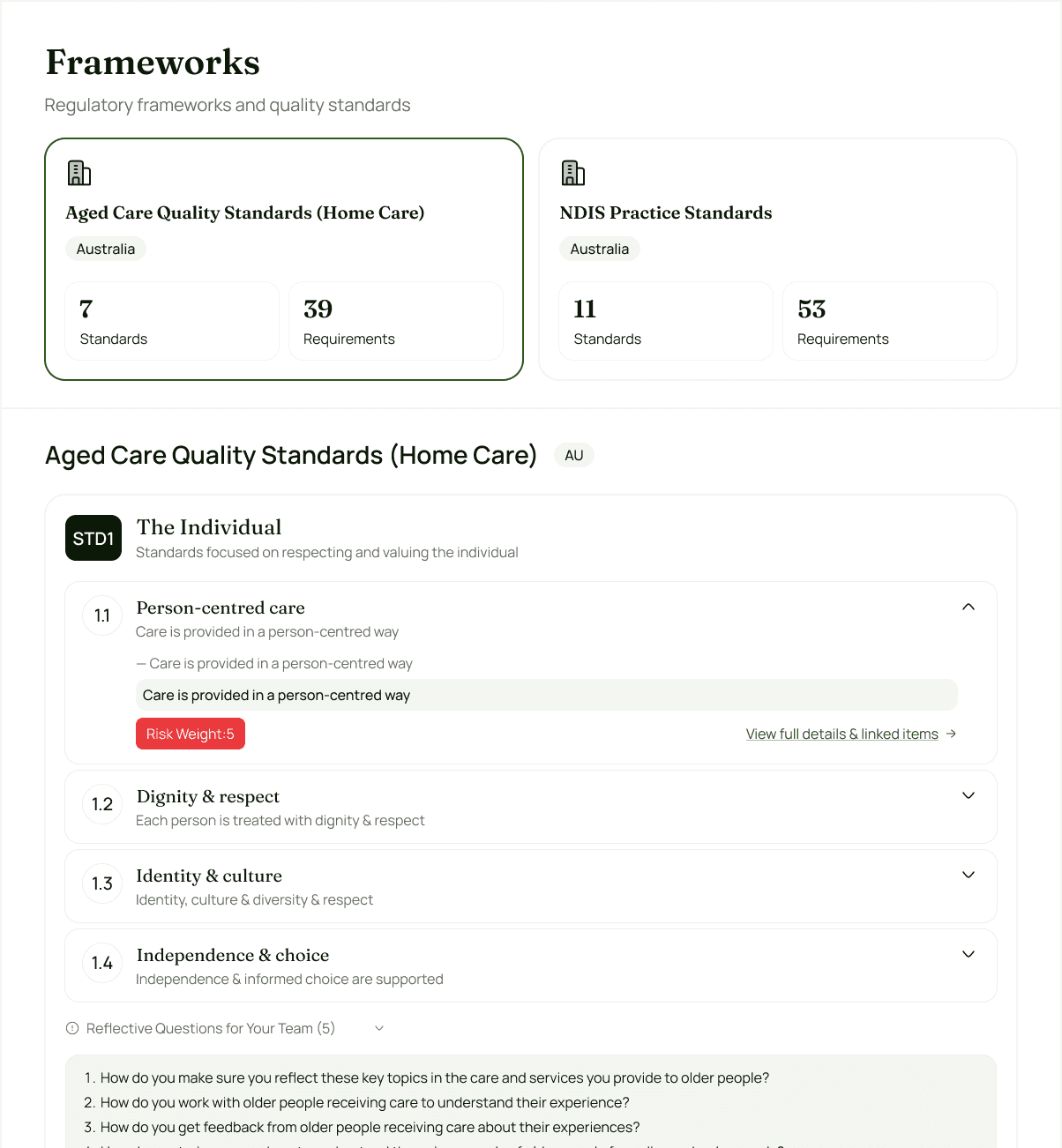Viewport: 1062px width, 1148px height.
Task: Click the 1.4 circle beside Independence & choice
Action: point(102,962)
